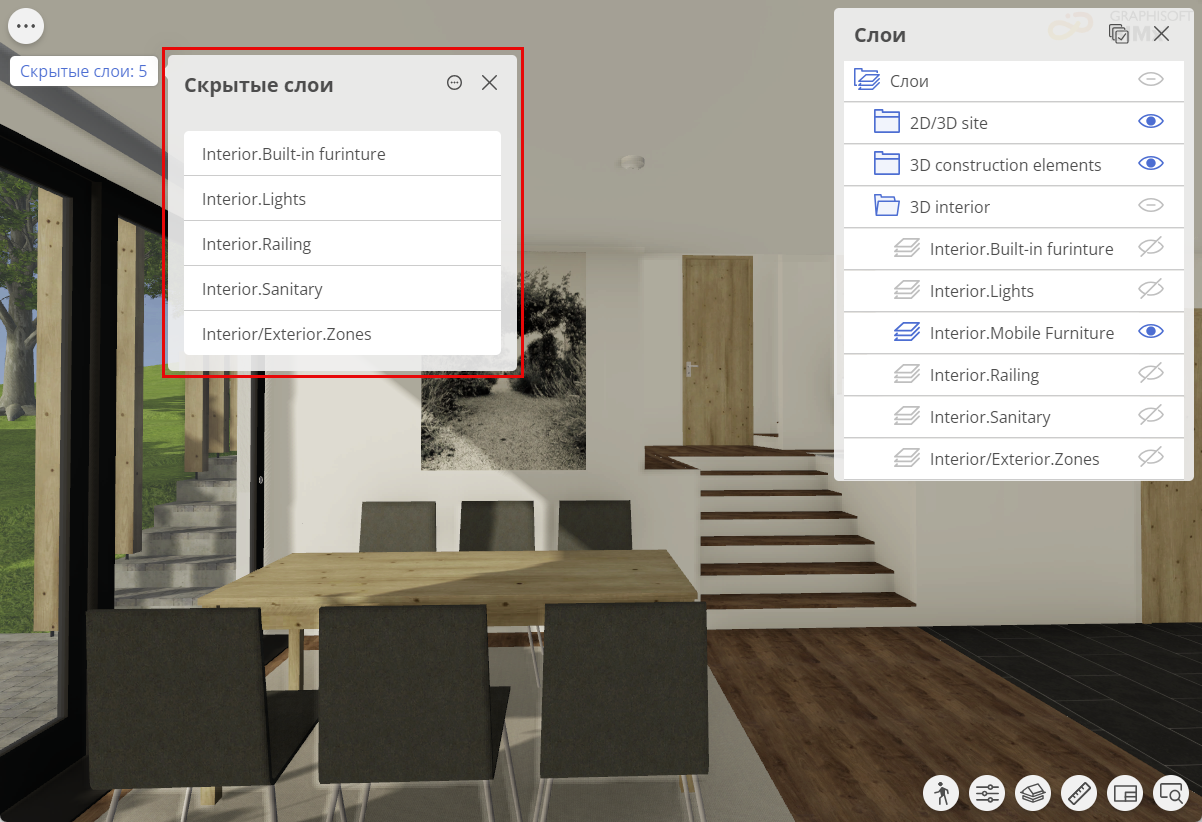Select Interior.Lights in hidden layers list
Screen dimensions: 1202x822
click(x=342, y=199)
